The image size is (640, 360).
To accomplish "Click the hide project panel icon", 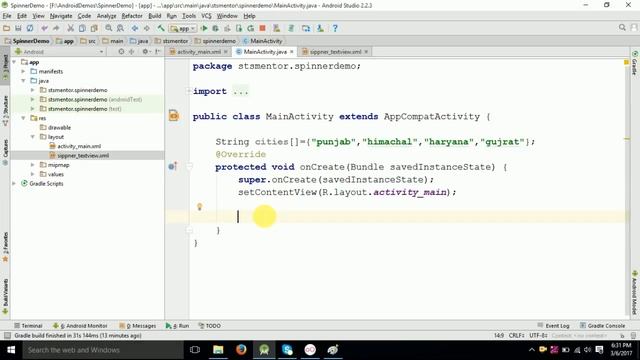I will [x=157, y=52].
